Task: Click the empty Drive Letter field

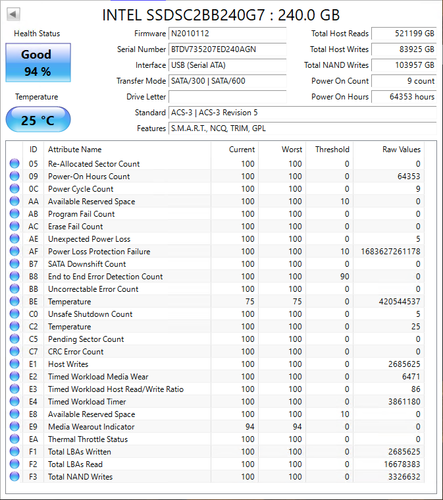Action: [227, 97]
